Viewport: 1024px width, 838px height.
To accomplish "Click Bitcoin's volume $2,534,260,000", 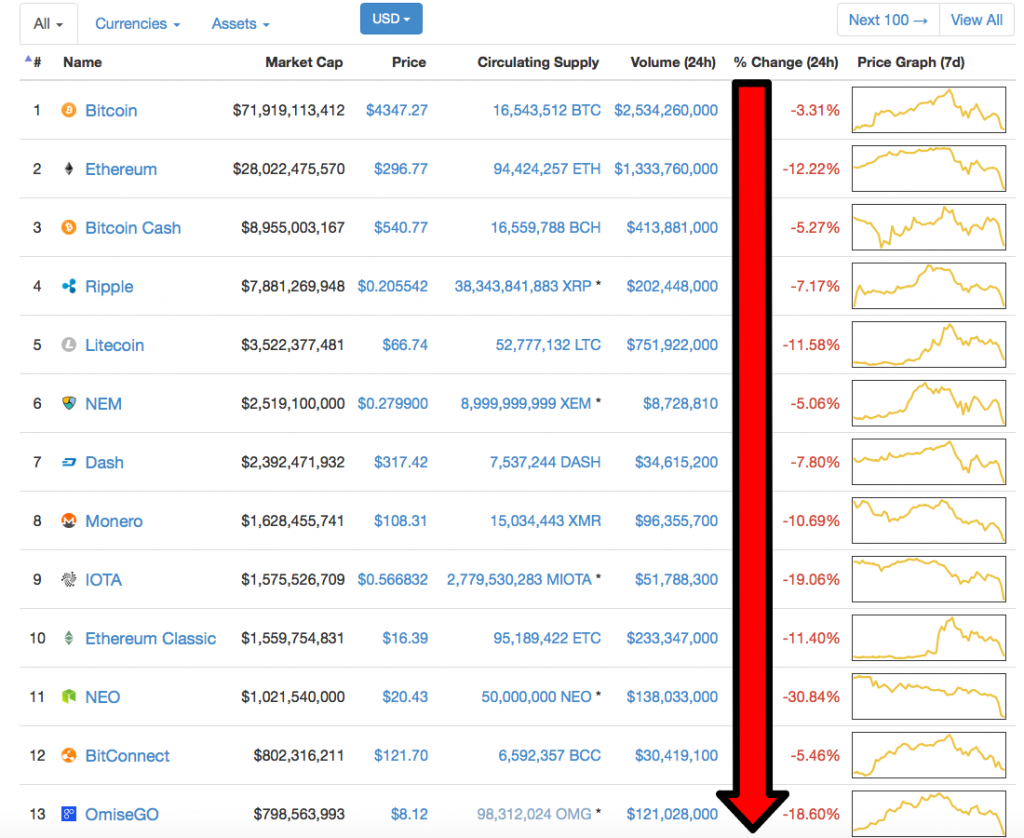I will pyautogui.click(x=665, y=110).
